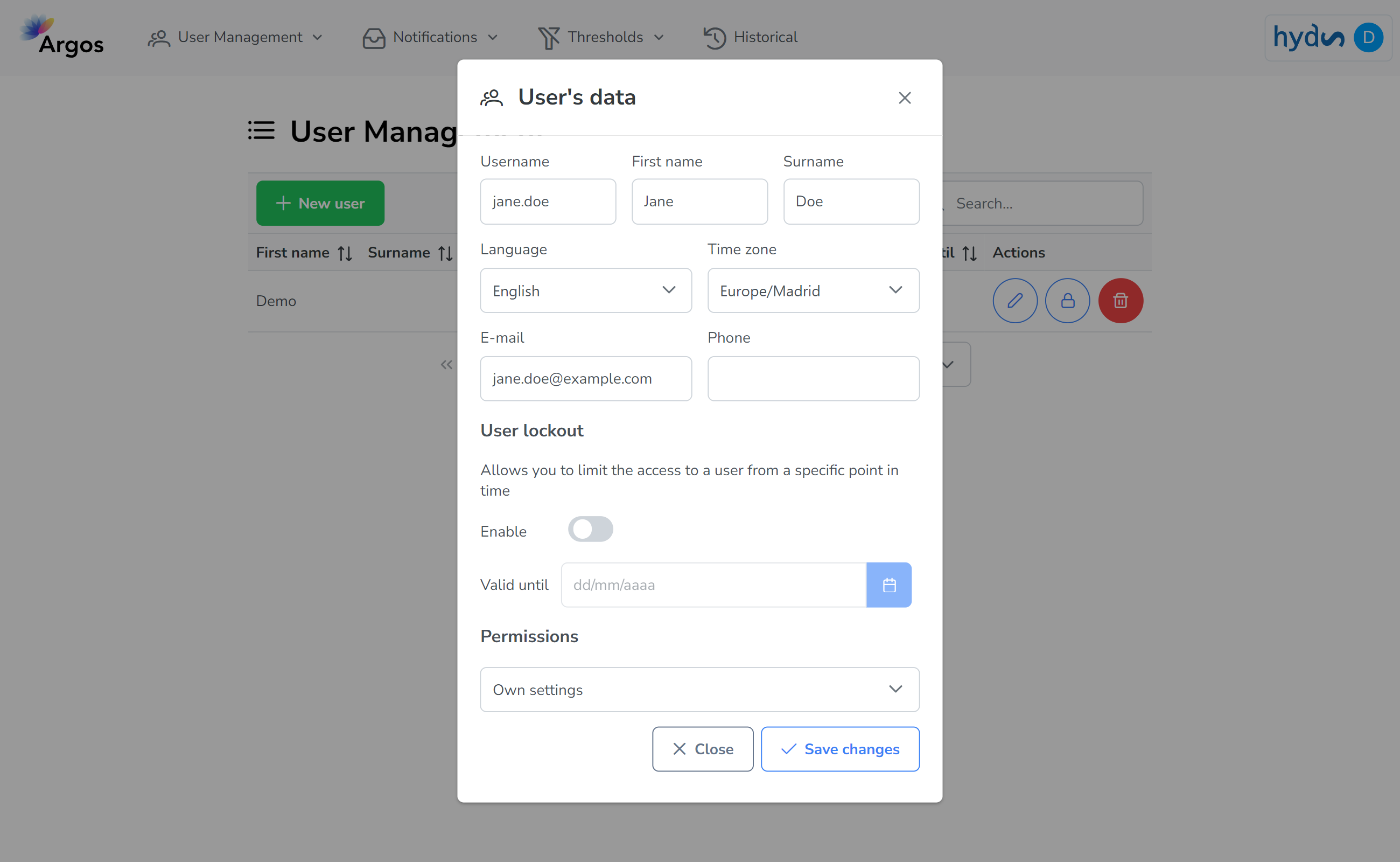1400x862 pixels.
Task: Click the delete (trash) icon for Demo user
Action: 1121,300
